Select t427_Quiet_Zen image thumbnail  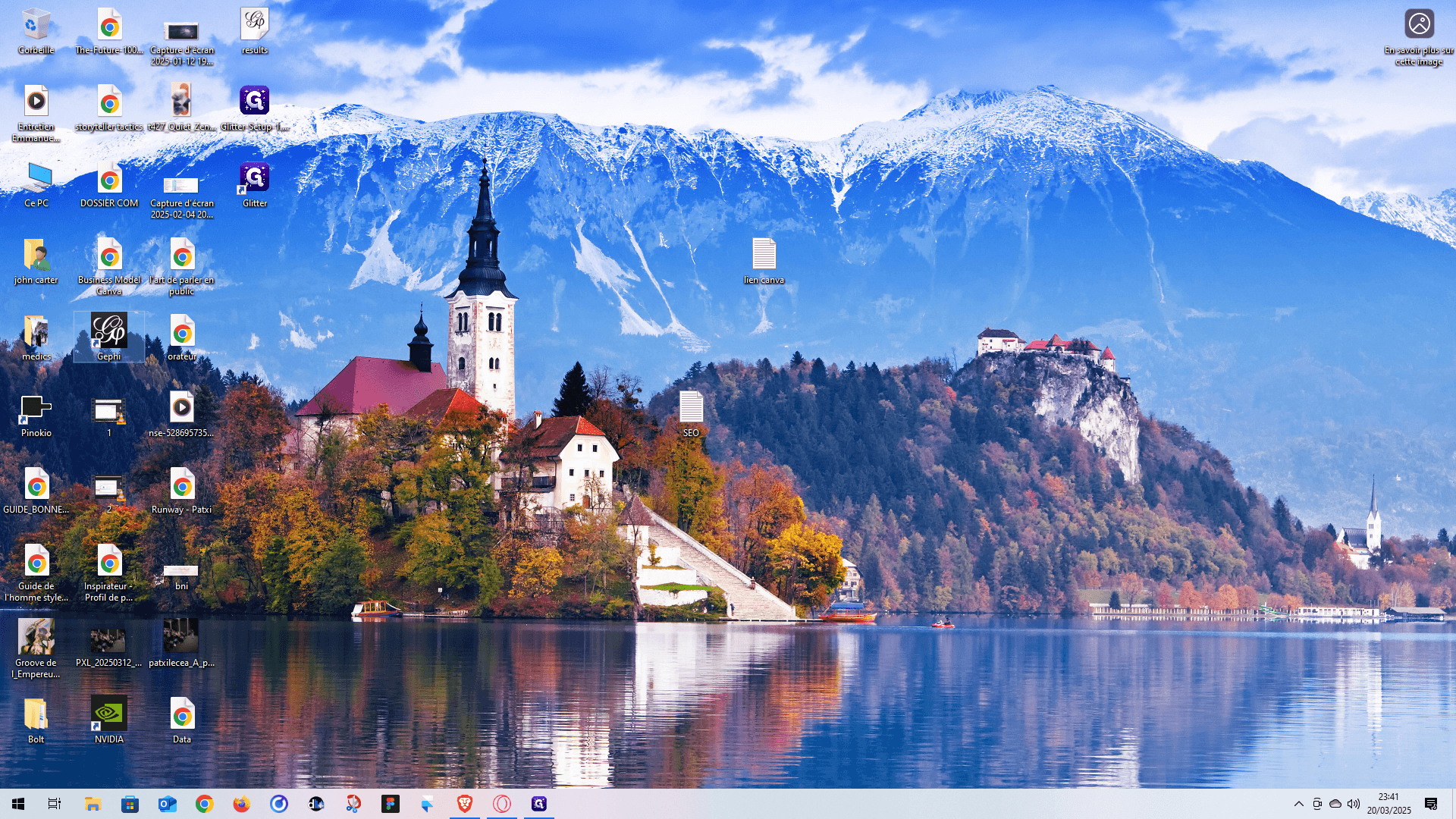pos(182,102)
